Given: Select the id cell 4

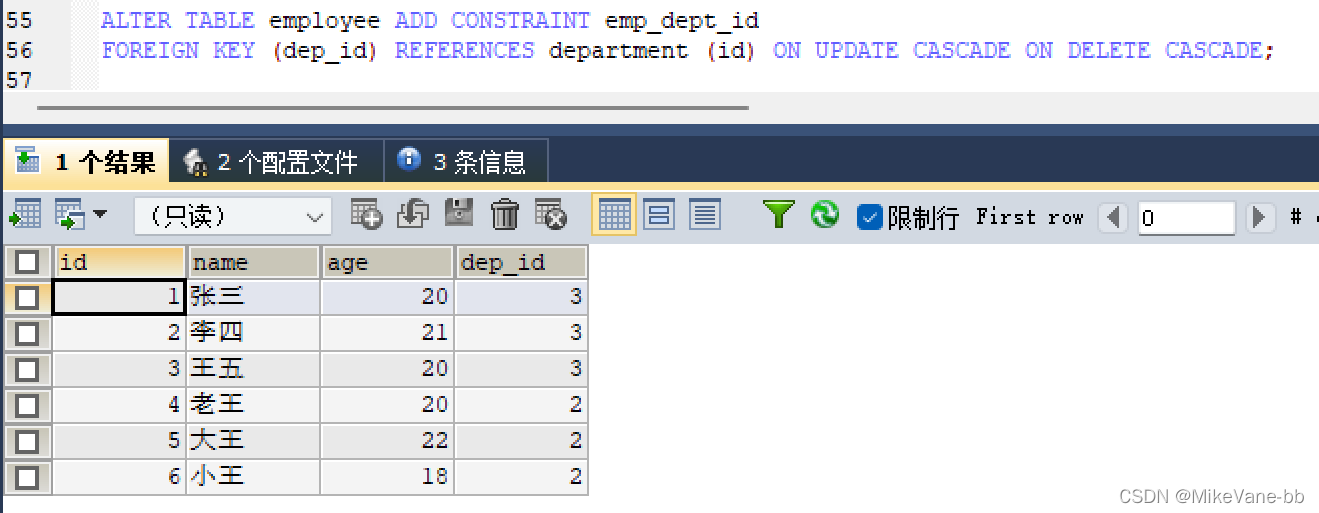Looking at the screenshot, I should (x=119, y=405).
